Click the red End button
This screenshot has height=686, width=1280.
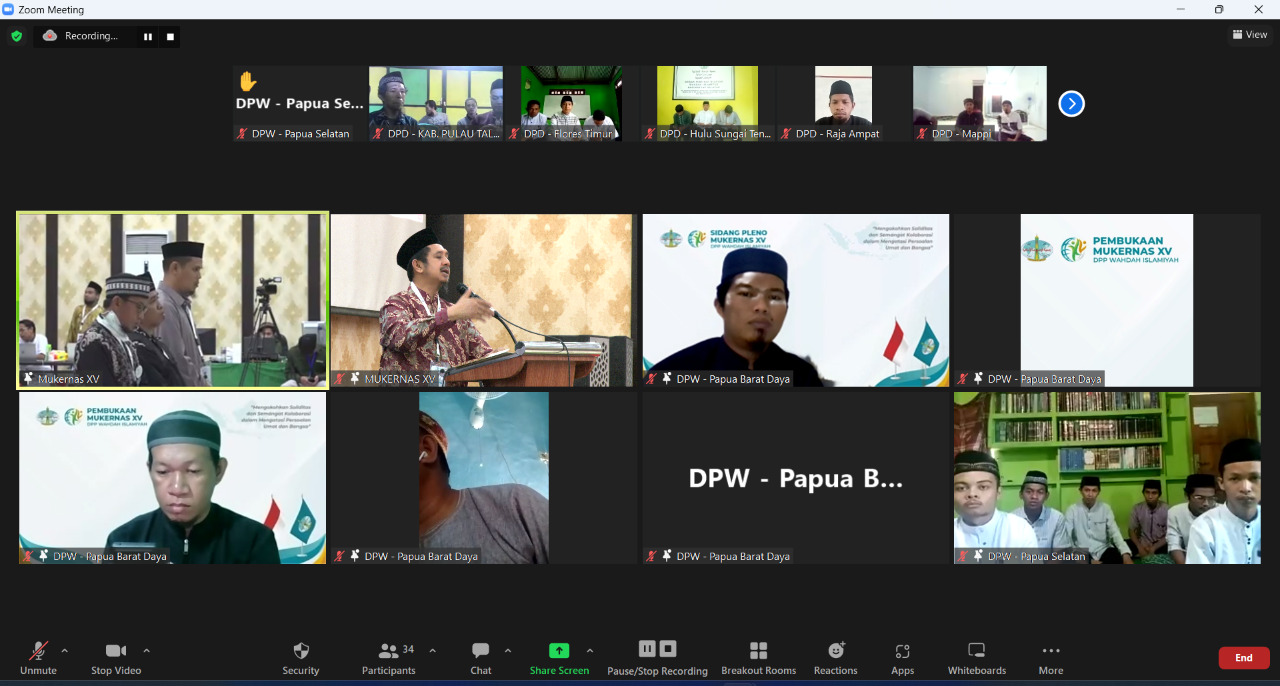(x=1244, y=658)
